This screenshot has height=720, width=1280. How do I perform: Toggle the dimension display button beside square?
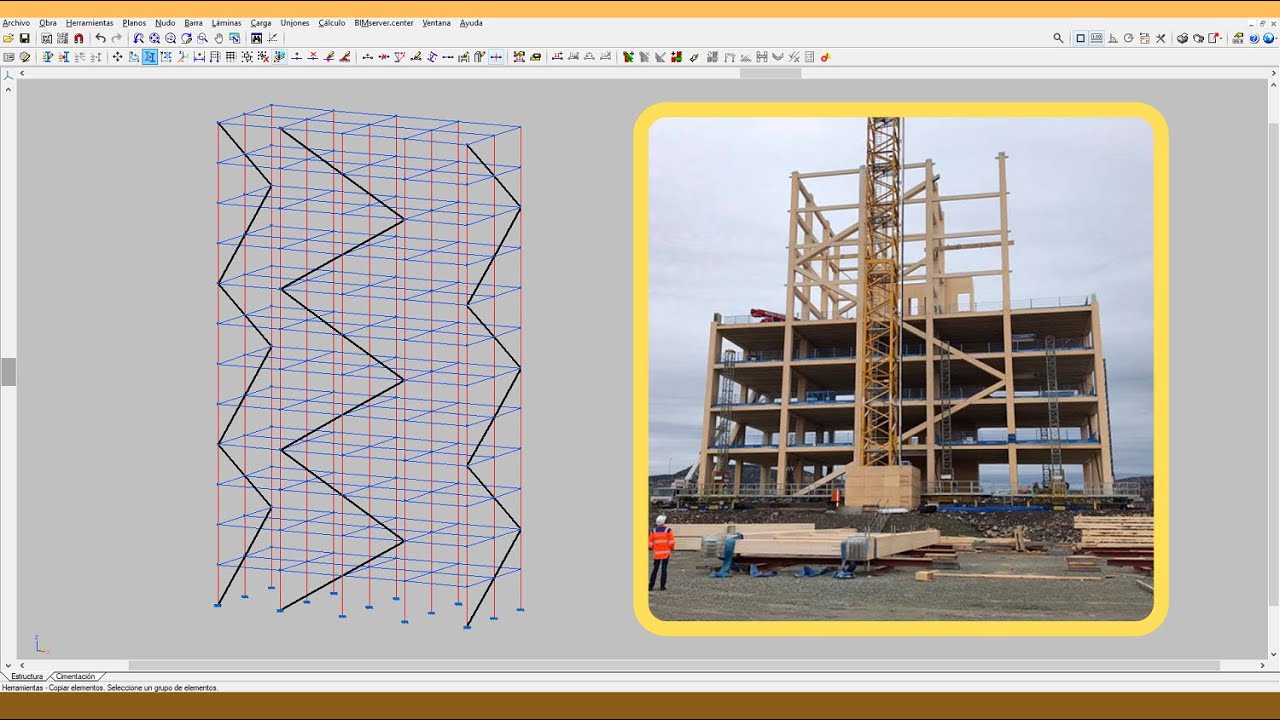coord(1097,38)
